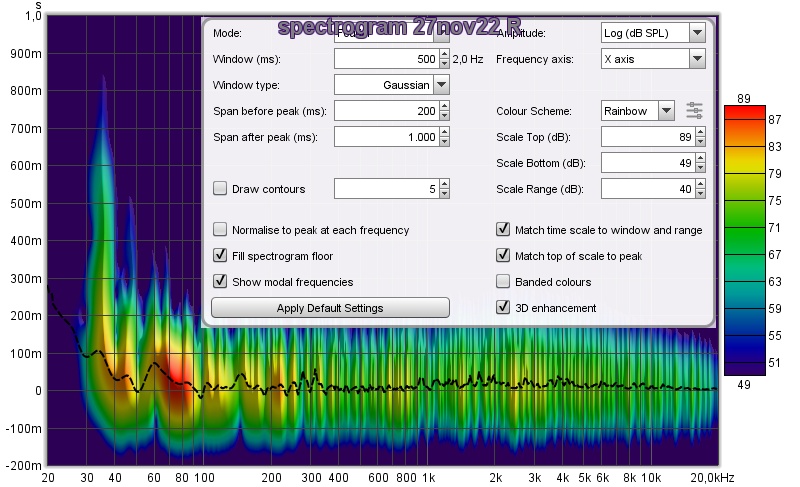
Task: Increase Scale Bottom (dB) with up arrow
Action: coord(701,159)
